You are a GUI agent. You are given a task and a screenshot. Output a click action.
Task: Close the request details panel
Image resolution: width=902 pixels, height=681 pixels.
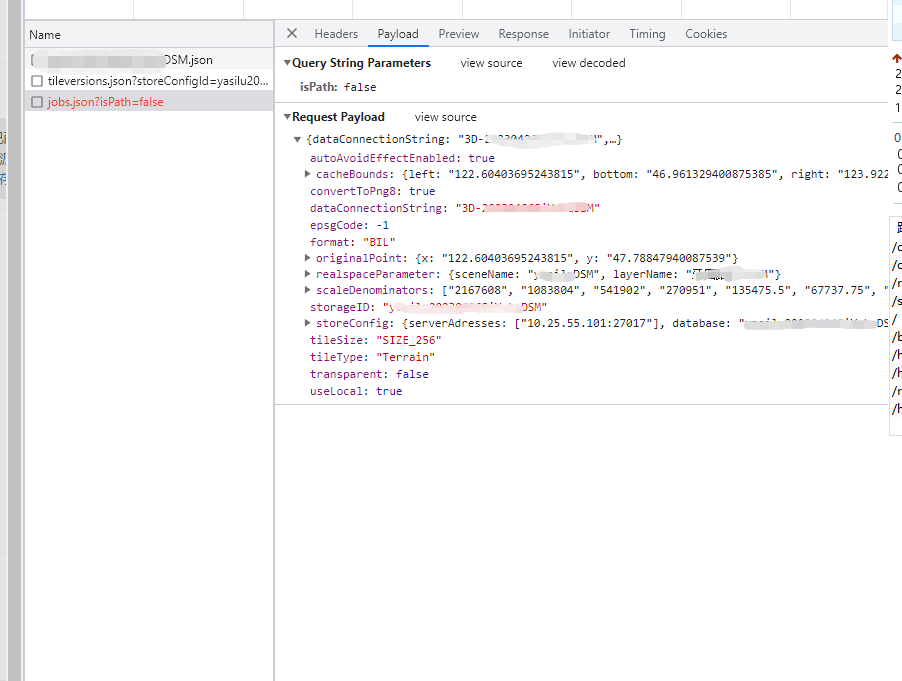292,33
